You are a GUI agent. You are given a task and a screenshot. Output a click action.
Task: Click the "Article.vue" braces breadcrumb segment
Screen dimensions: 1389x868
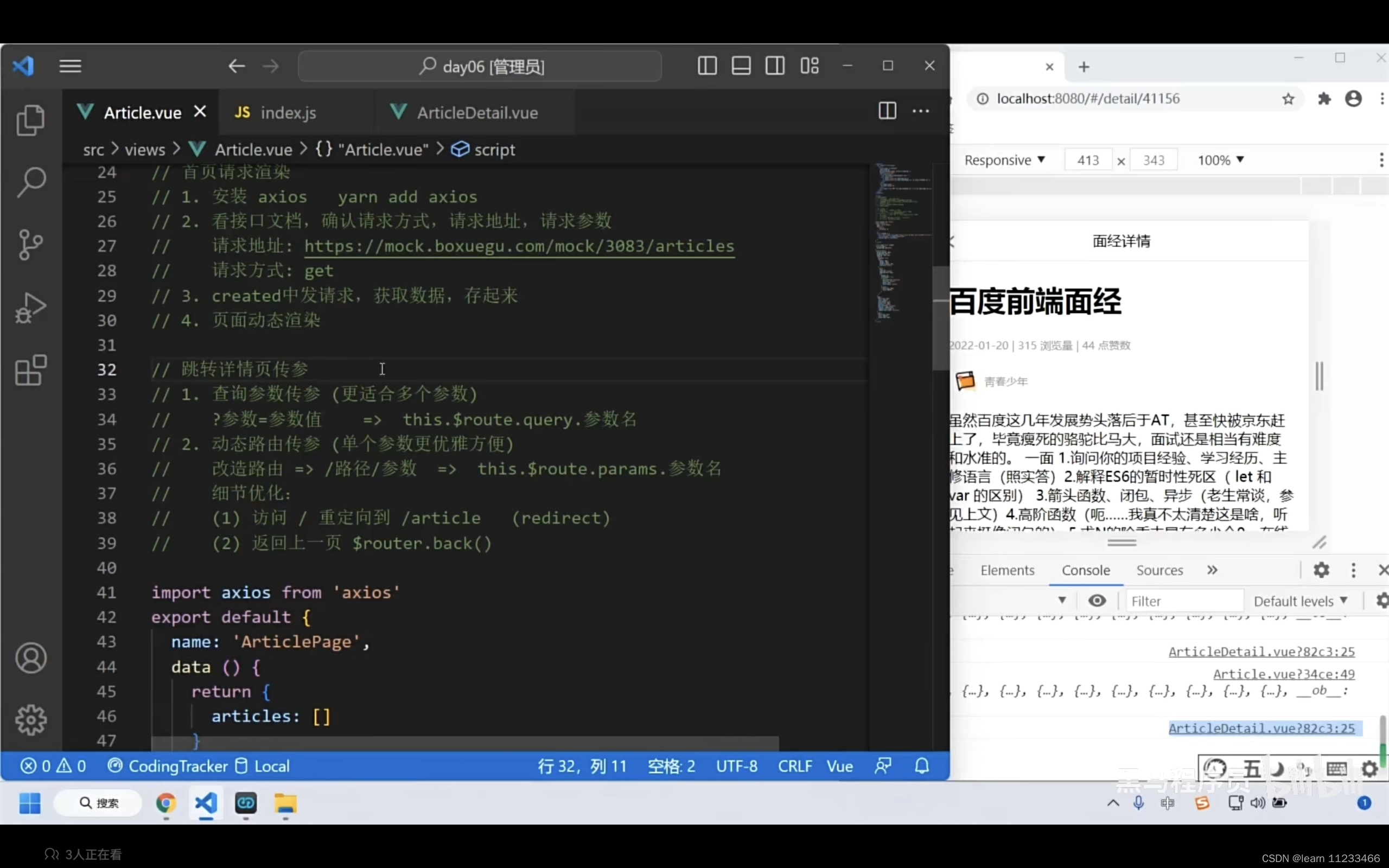(x=372, y=149)
